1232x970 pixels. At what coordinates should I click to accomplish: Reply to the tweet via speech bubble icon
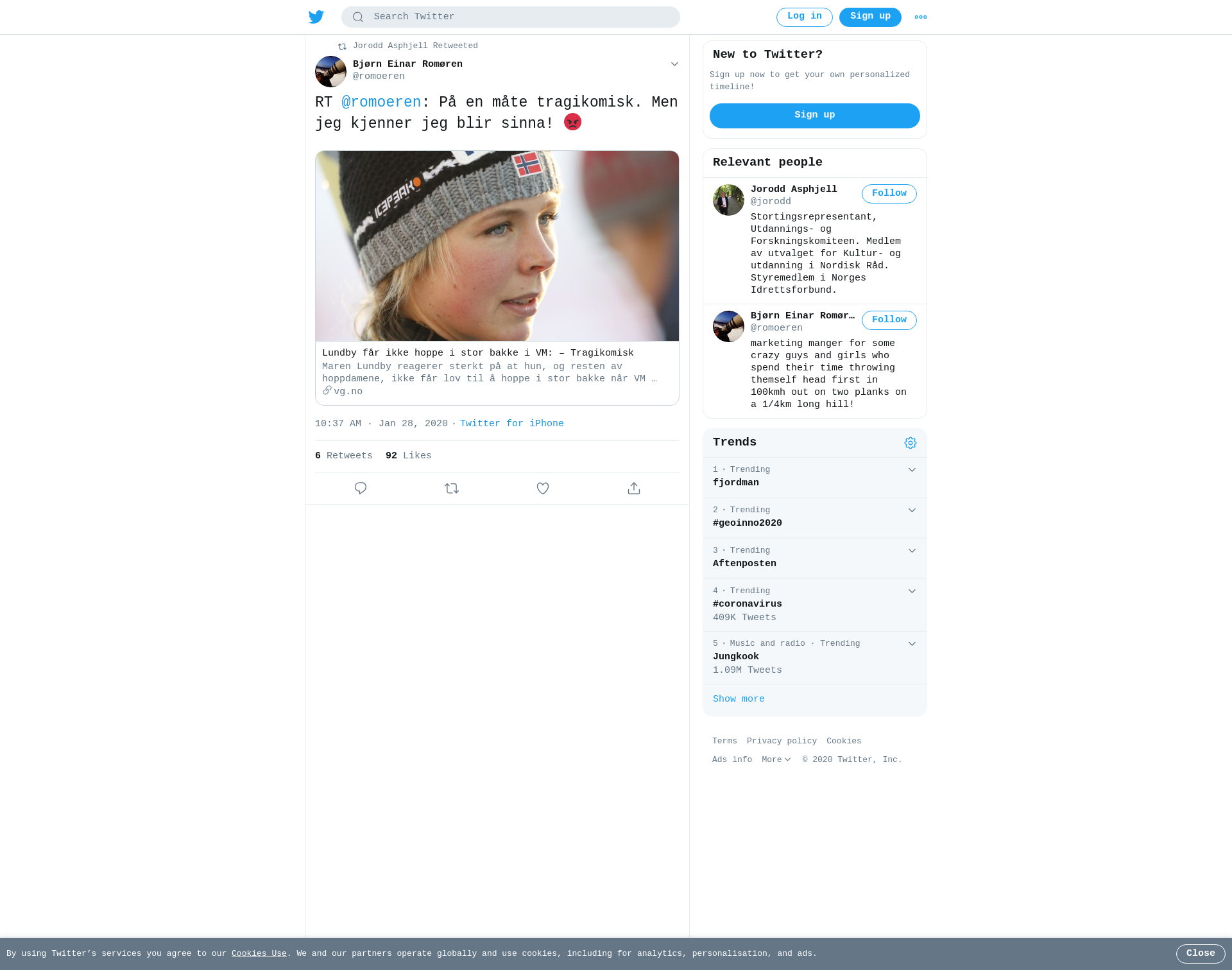(361, 489)
